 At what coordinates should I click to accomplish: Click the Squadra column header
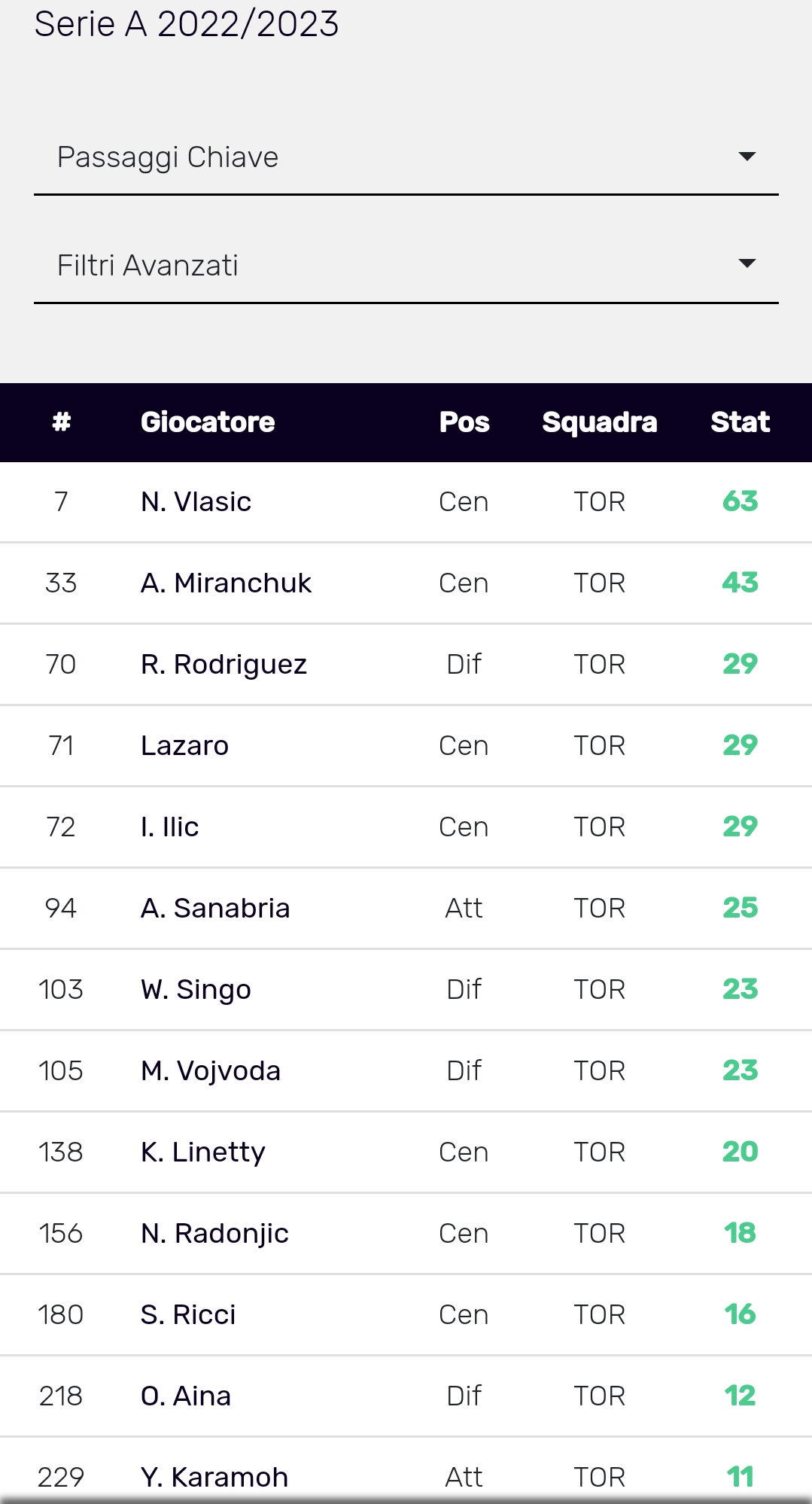tap(599, 422)
